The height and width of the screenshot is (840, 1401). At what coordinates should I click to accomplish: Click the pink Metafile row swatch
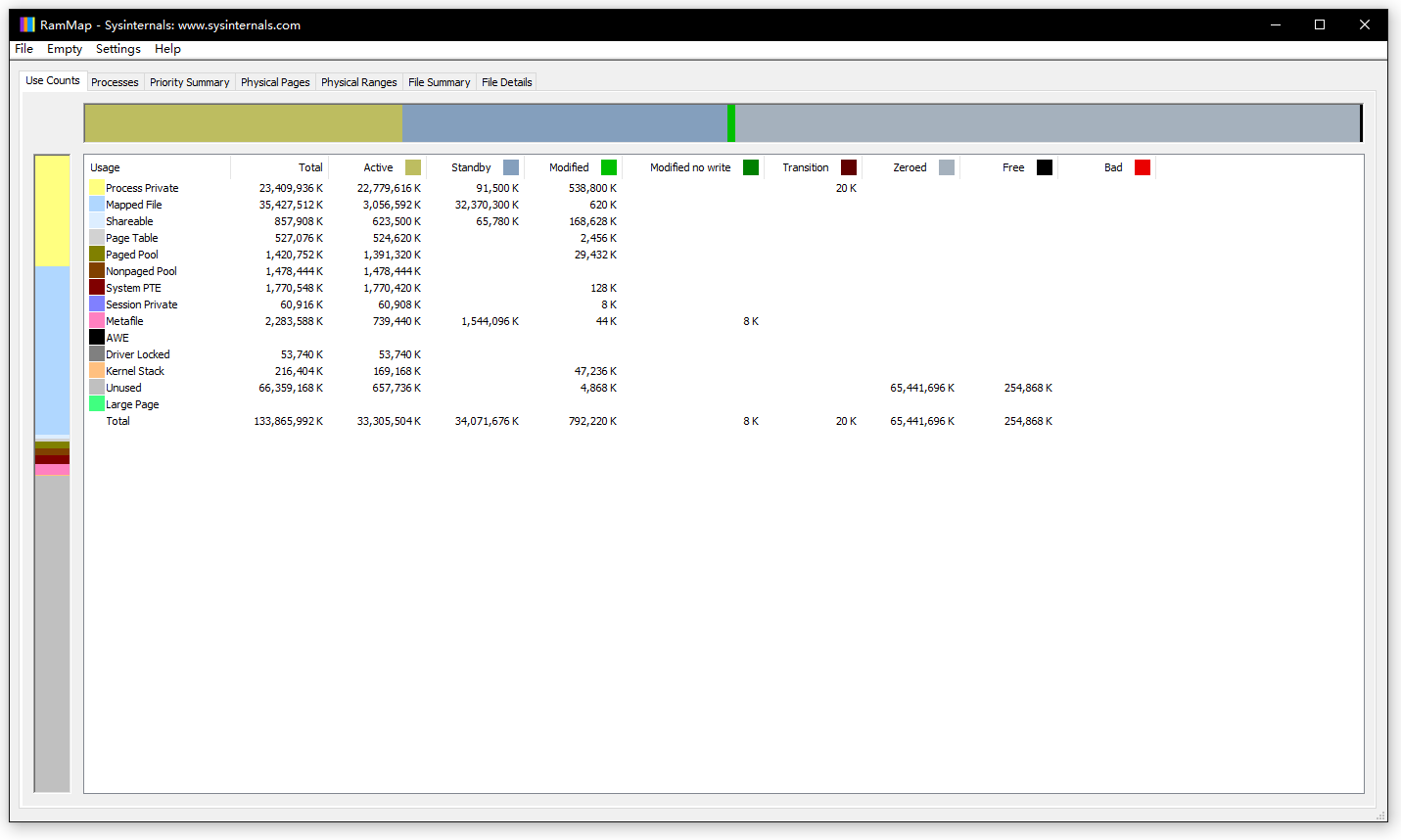[97, 321]
